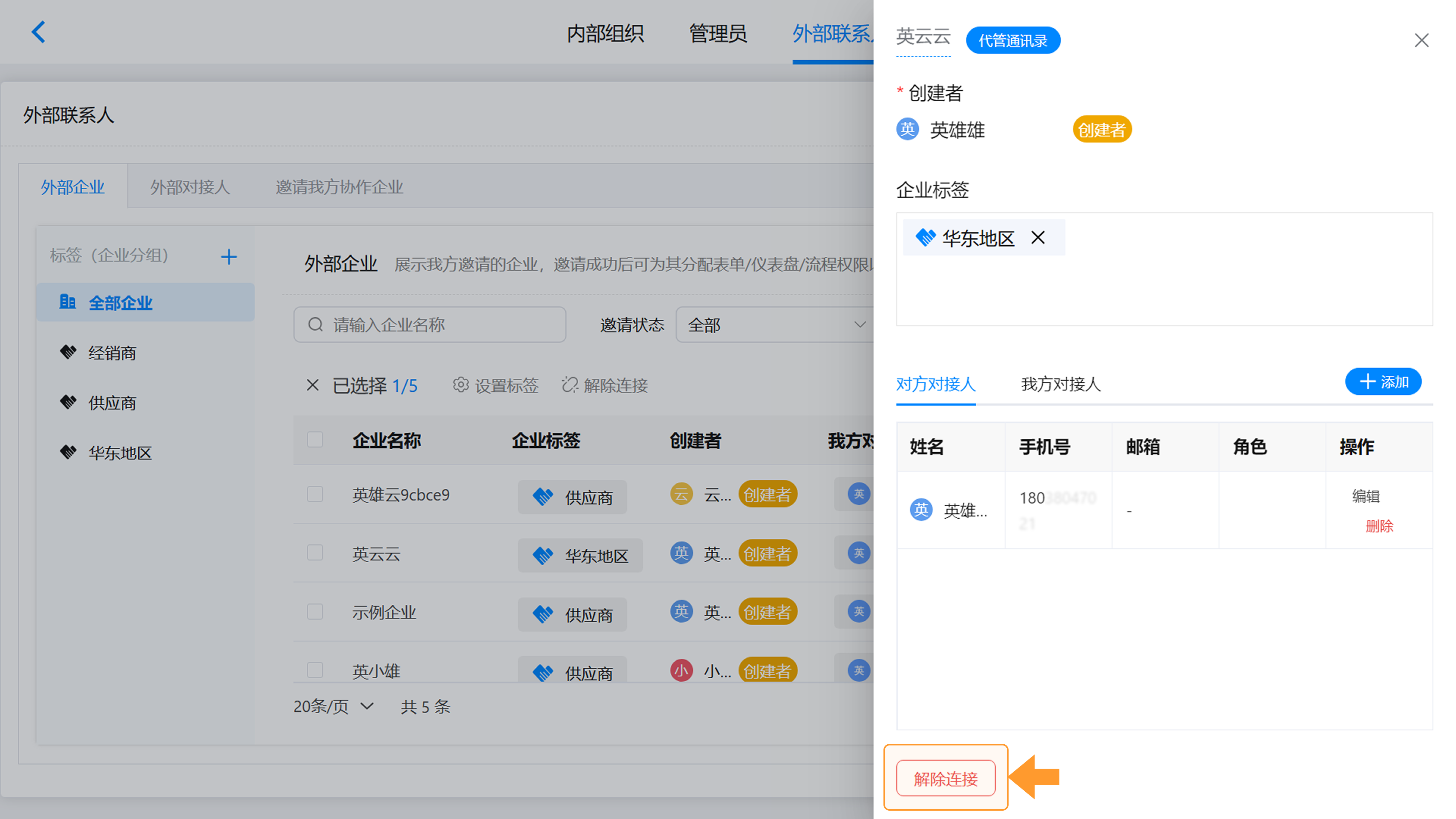The image size is (1456, 819).
Task: Check the box for 英小雄
Action: click(315, 670)
